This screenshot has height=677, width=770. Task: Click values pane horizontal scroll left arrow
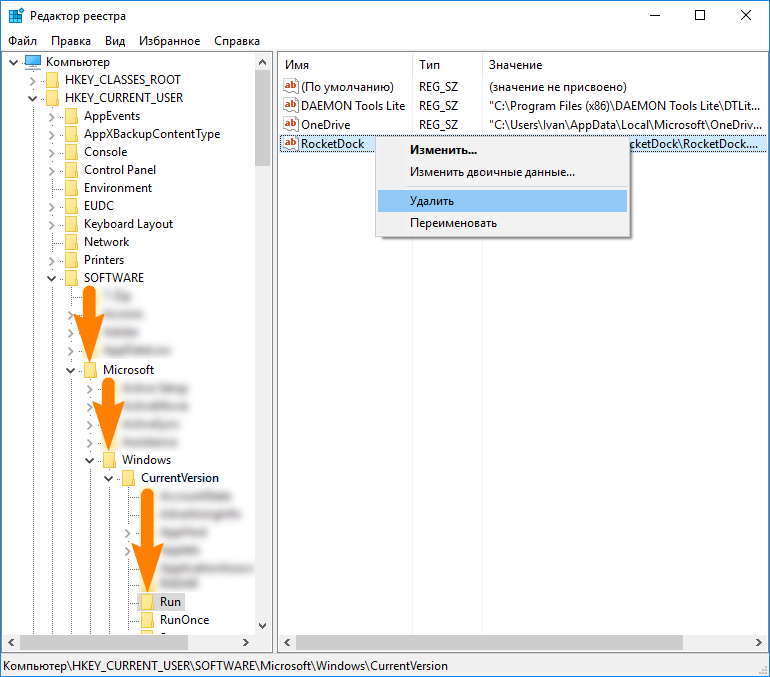pyautogui.click(x=287, y=642)
